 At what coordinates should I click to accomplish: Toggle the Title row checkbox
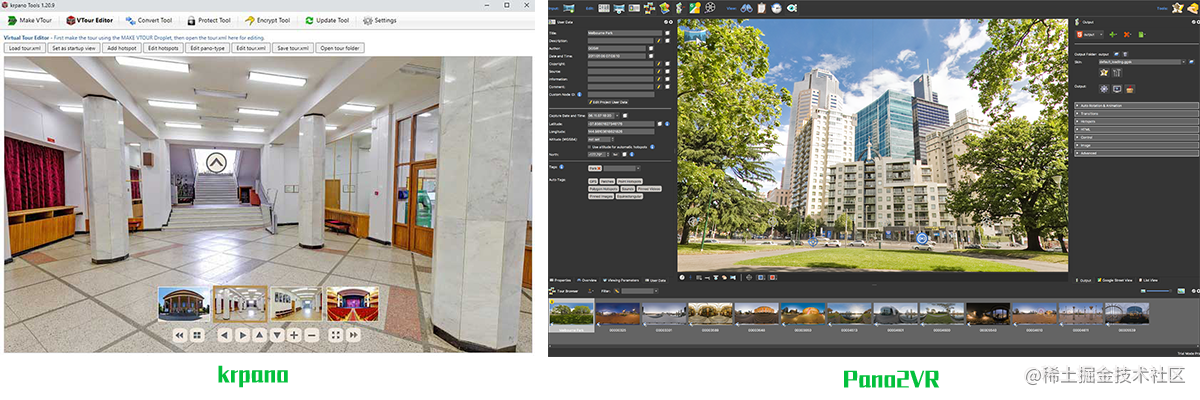(667, 33)
